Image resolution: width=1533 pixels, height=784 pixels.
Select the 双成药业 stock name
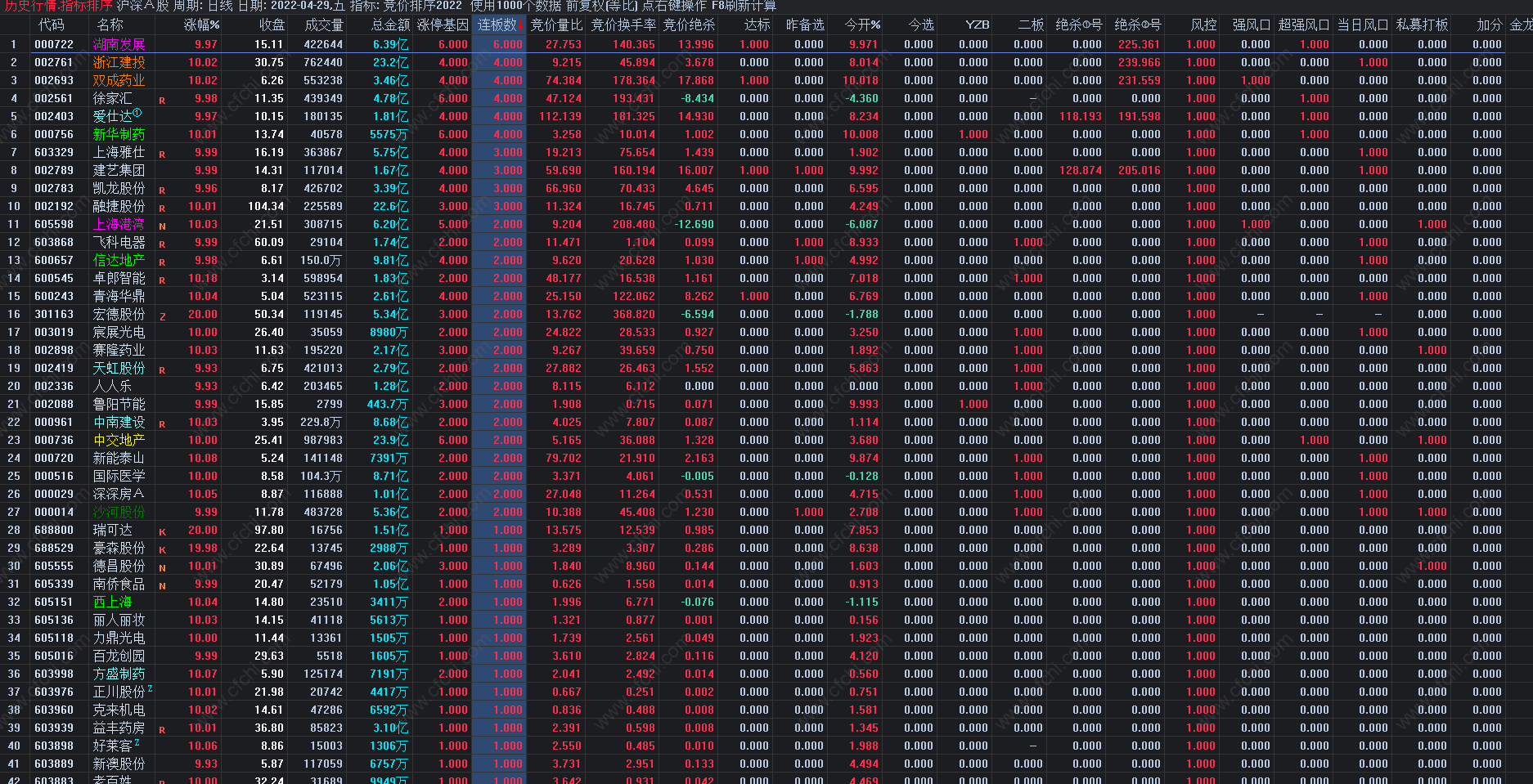pos(119,80)
